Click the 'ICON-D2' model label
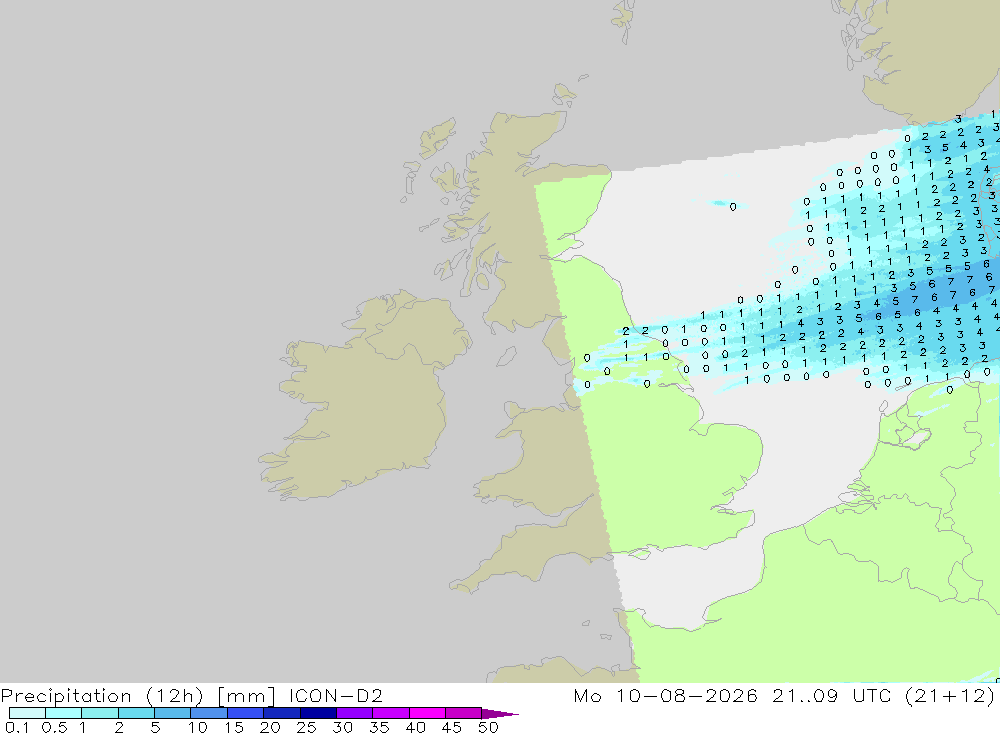1000x733 pixels. coord(335,695)
